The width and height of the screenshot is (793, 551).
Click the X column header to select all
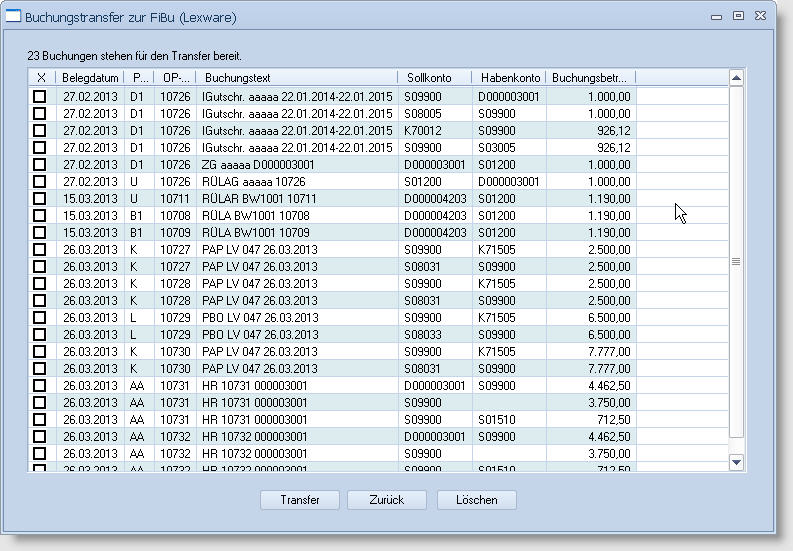41,78
